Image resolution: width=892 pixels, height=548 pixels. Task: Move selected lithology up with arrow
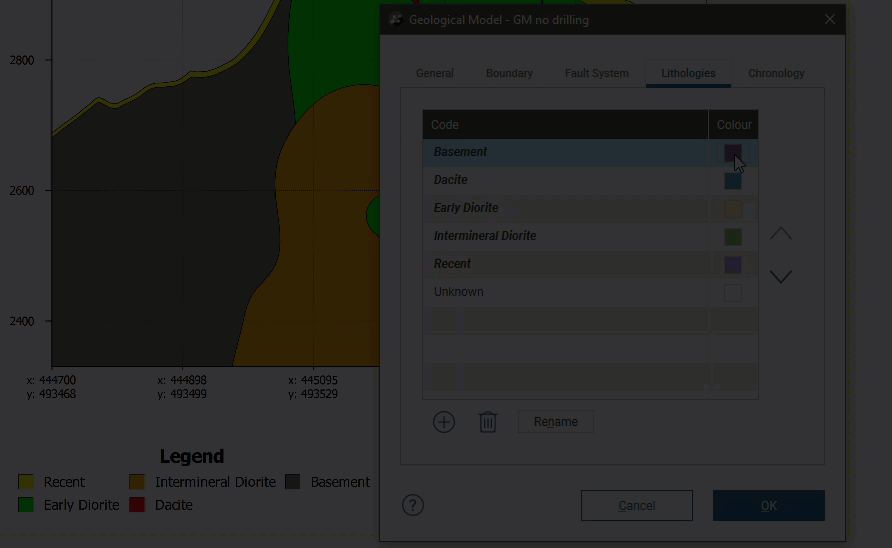(780, 234)
